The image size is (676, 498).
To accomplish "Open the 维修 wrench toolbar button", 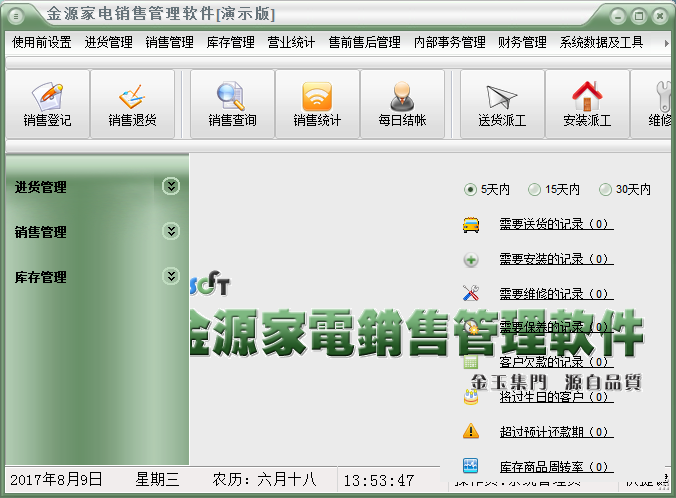I will coord(652,104).
